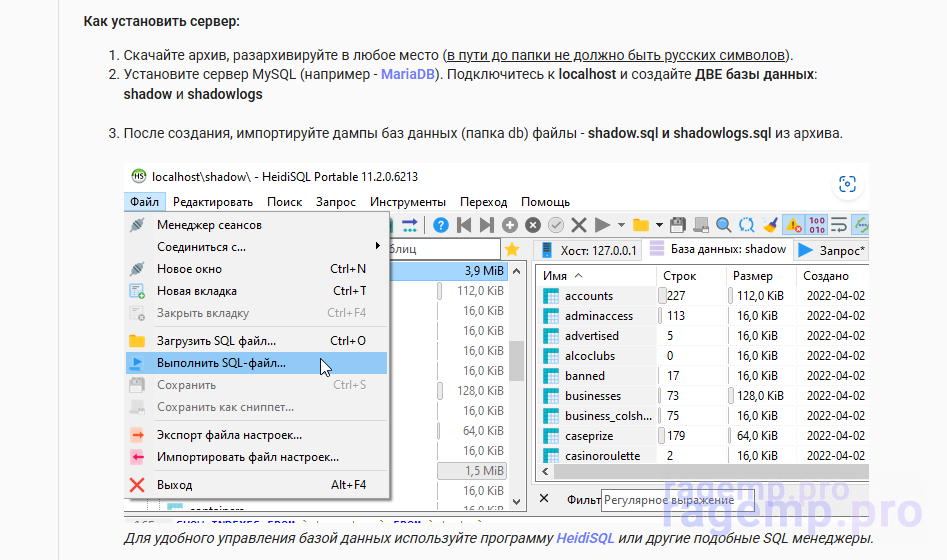
Task: Click the table filter box near star
Action: [x=445, y=249]
